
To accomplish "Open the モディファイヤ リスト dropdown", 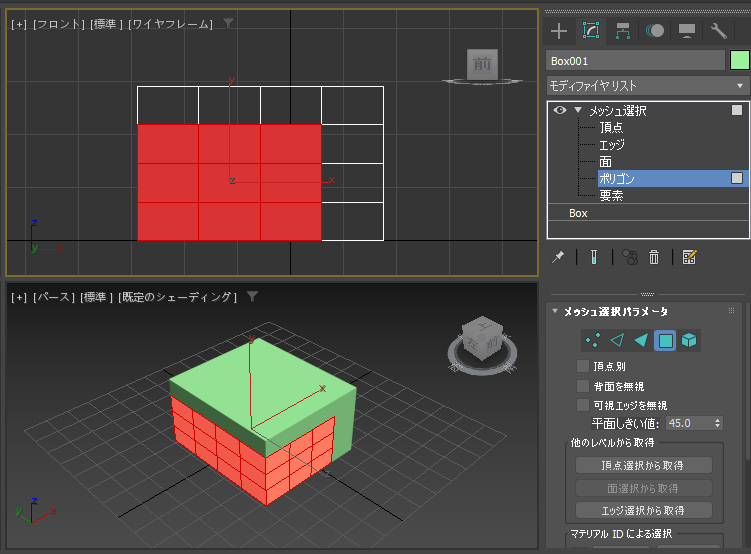I will (x=648, y=86).
